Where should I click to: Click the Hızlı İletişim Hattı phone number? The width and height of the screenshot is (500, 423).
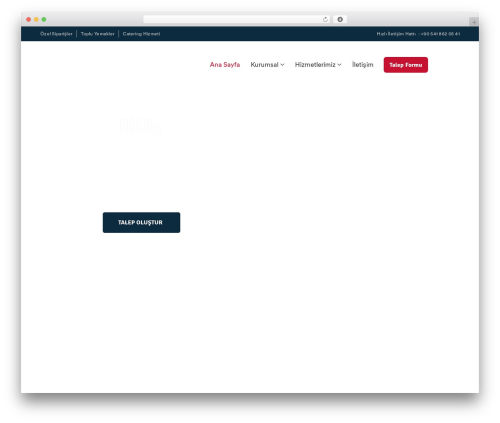point(440,34)
